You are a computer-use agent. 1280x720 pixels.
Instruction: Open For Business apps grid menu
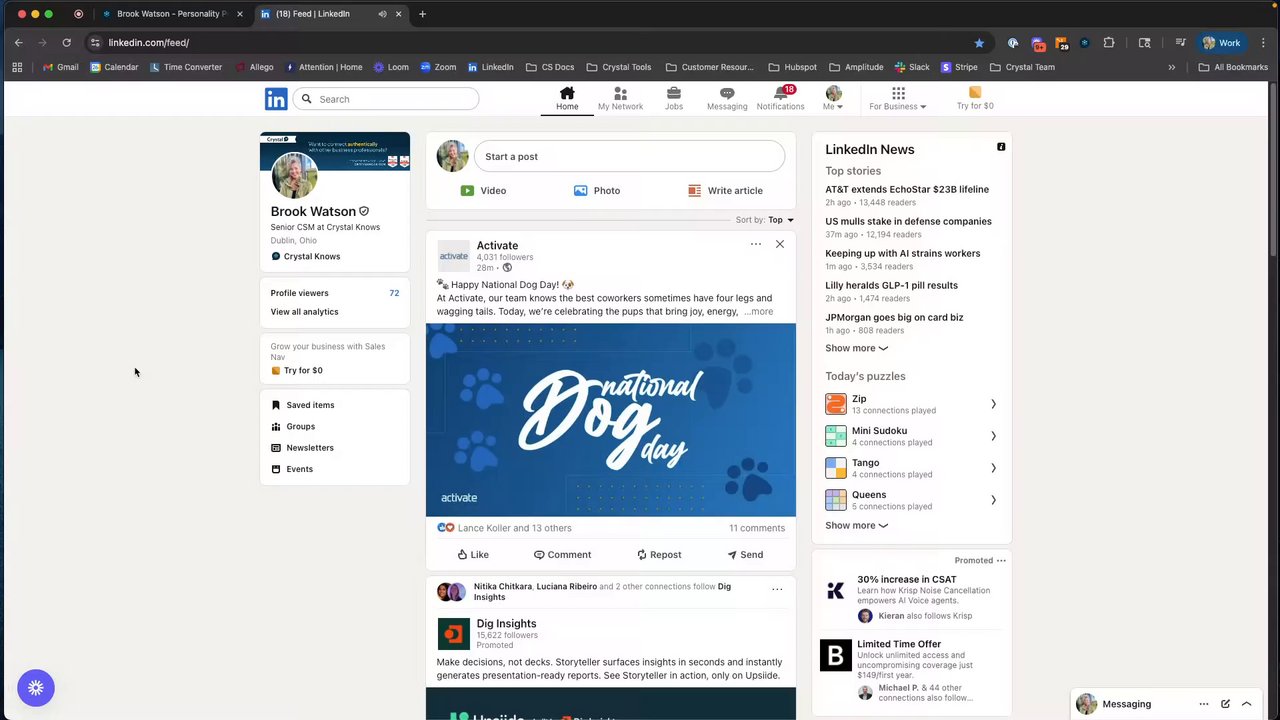pos(897,98)
